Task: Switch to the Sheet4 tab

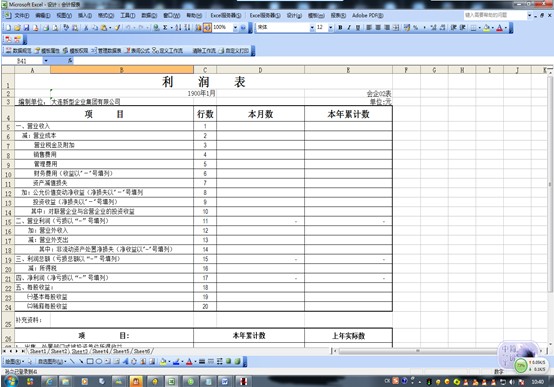Action: point(100,351)
